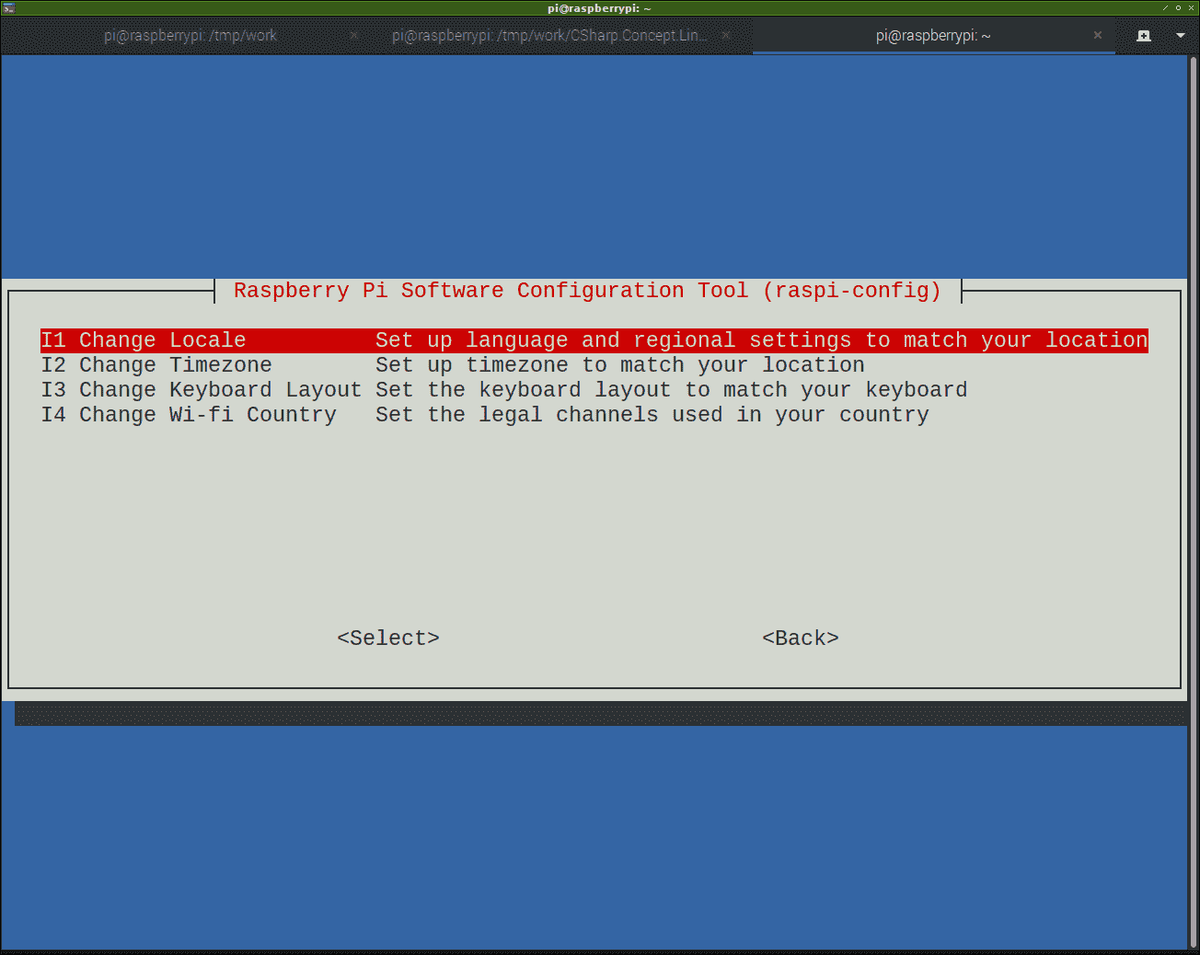Click 'Set the keyboard layout to match your keyboard'

(671, 390)
